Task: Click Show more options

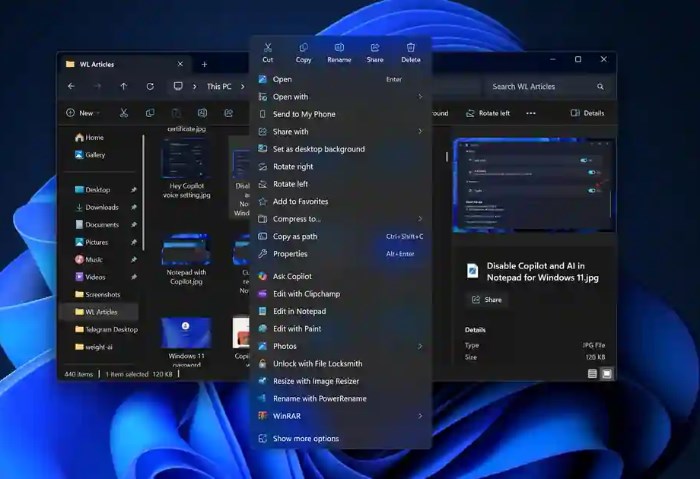Action: click(305, 439)
